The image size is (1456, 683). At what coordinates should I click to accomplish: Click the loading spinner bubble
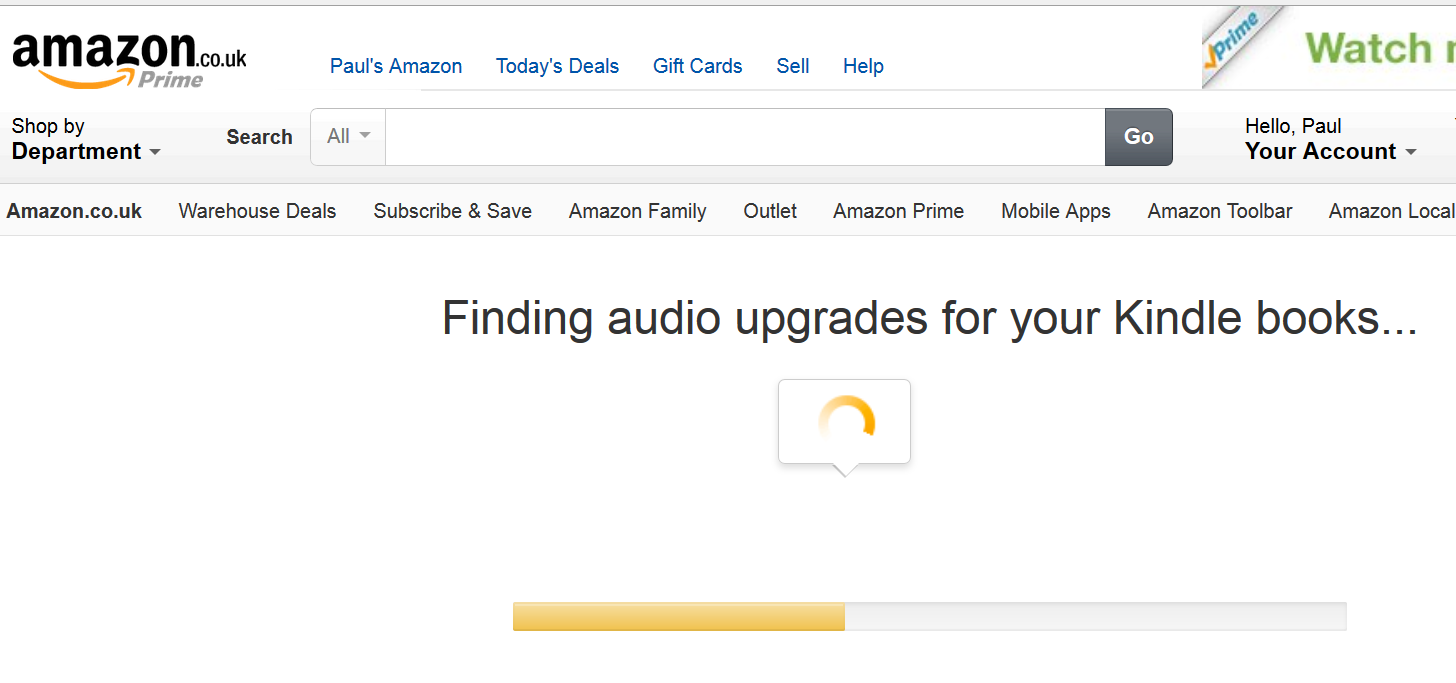pyautogui.click(x=843, y=421)
